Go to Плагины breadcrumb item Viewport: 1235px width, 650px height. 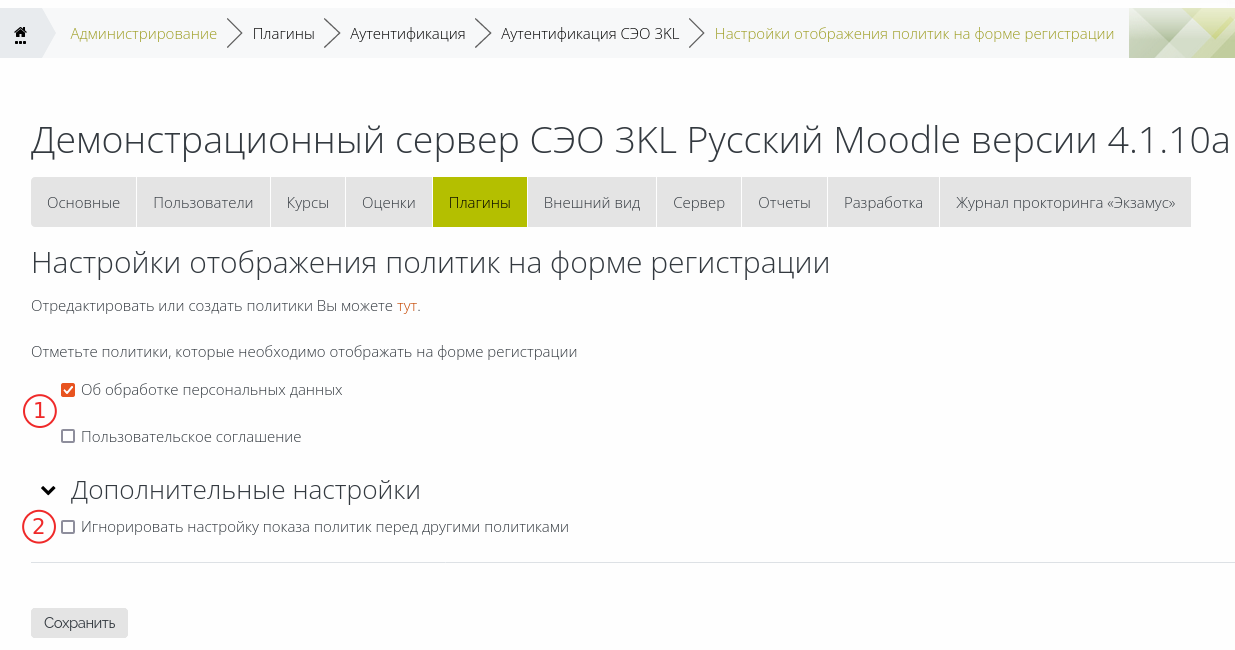284,33
